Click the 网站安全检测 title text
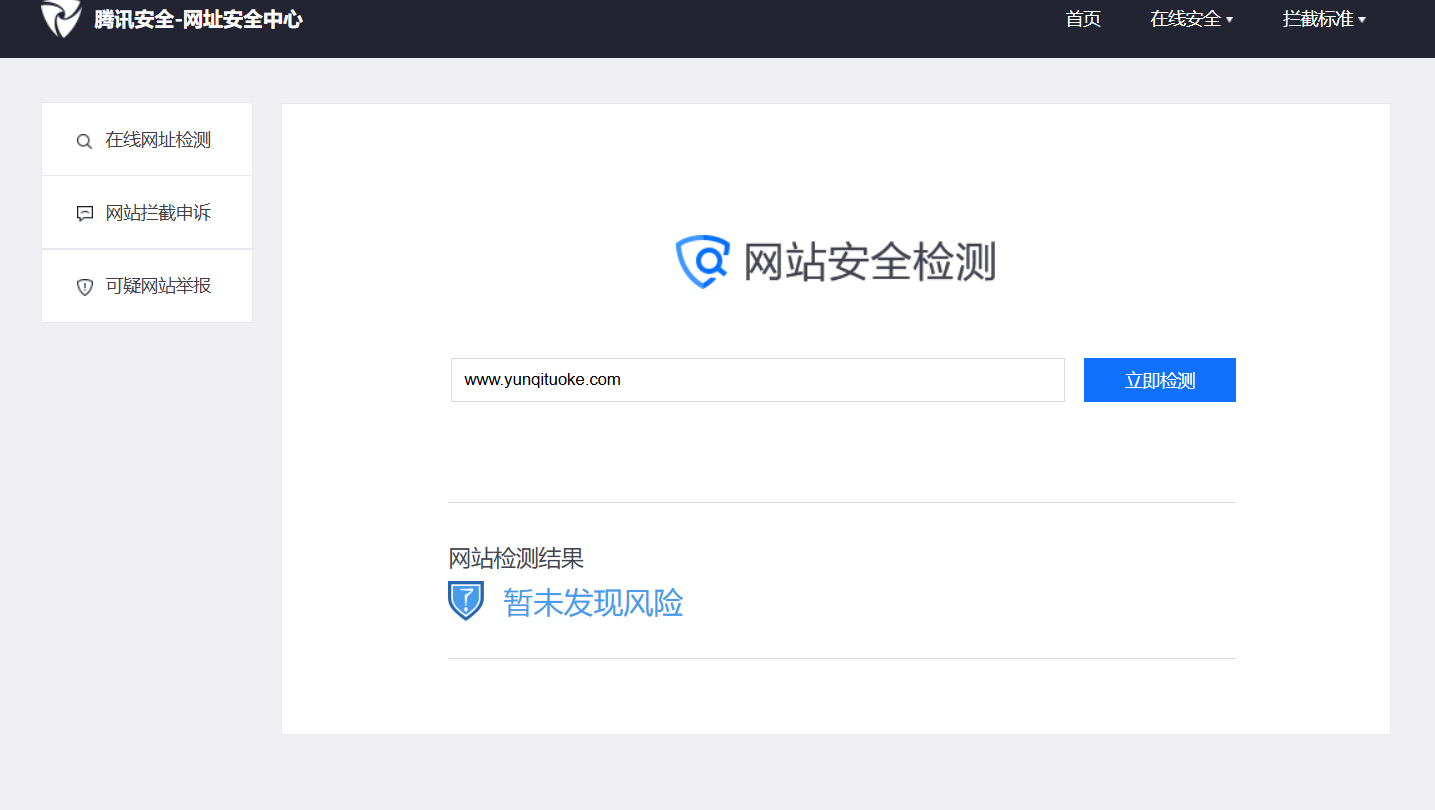 tap(869, 262)
